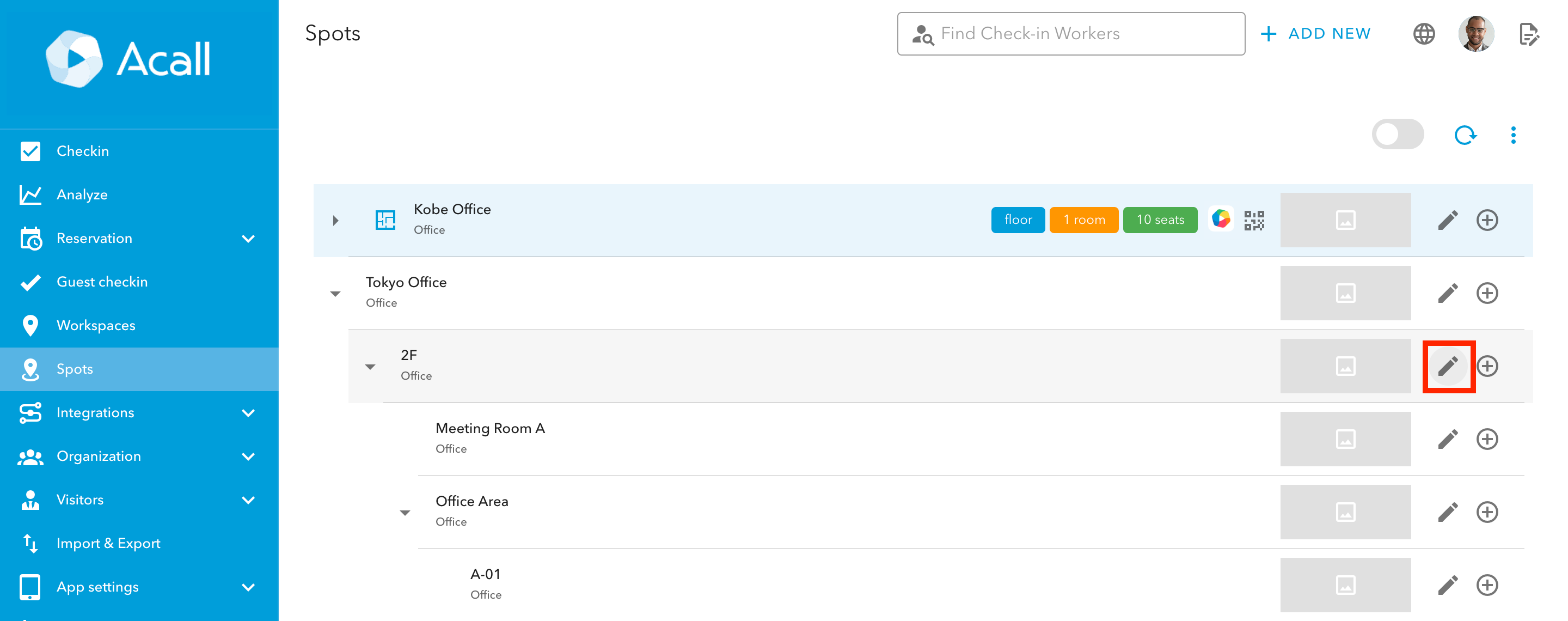Screen dimensions: 1568x621
Task: Open the three-dot more options menu
Action: point(1512,135)
